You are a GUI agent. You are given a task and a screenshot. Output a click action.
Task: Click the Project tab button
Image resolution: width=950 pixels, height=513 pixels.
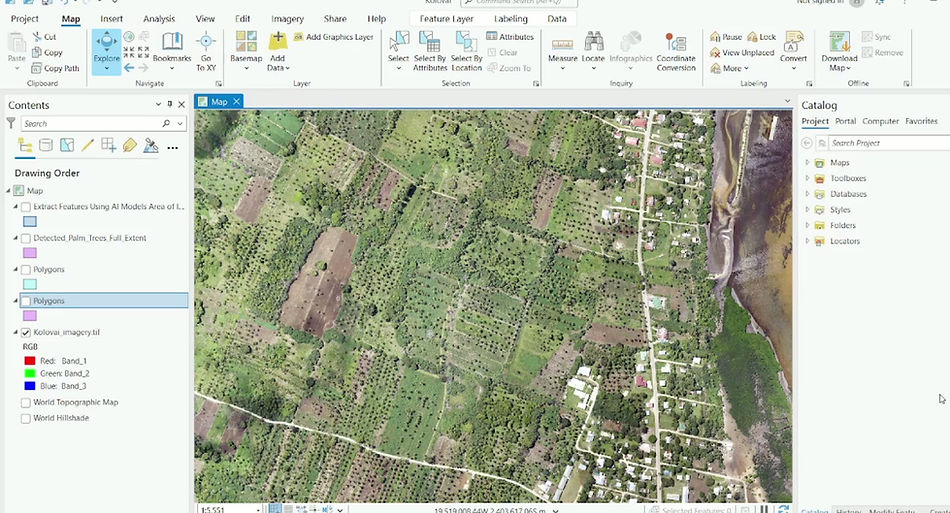pos(25,19)
